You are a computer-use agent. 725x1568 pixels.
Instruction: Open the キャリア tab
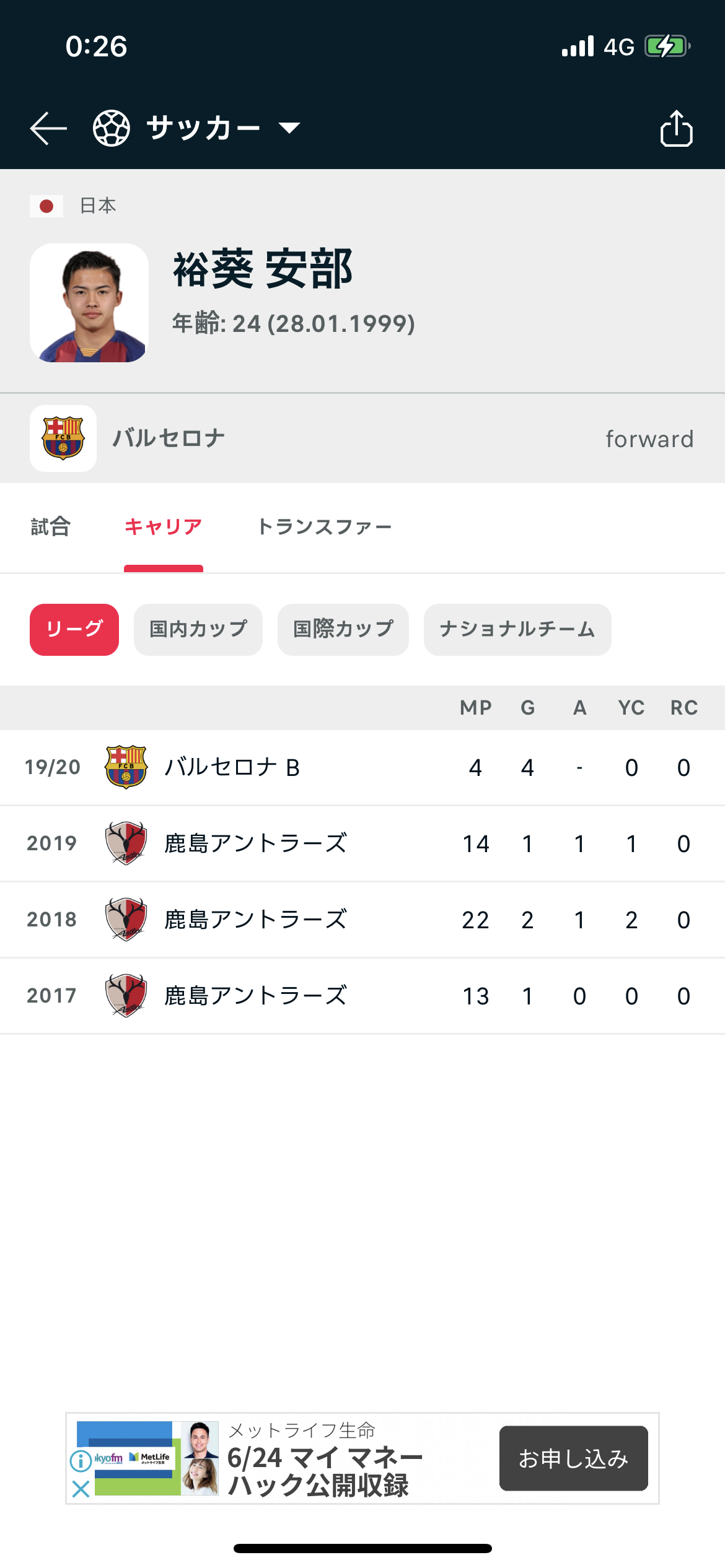164,527
